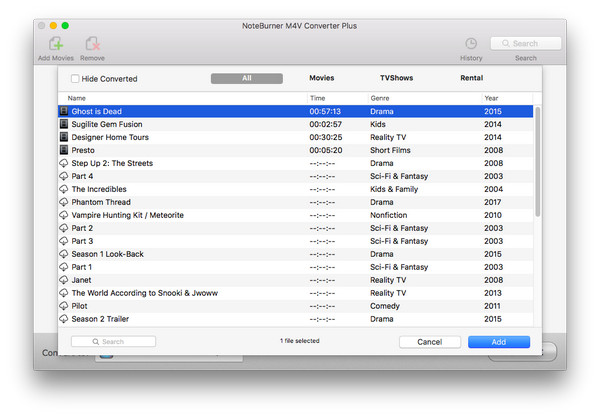Click cloud icon for Season 1 Look-Back

pos(64,254)
